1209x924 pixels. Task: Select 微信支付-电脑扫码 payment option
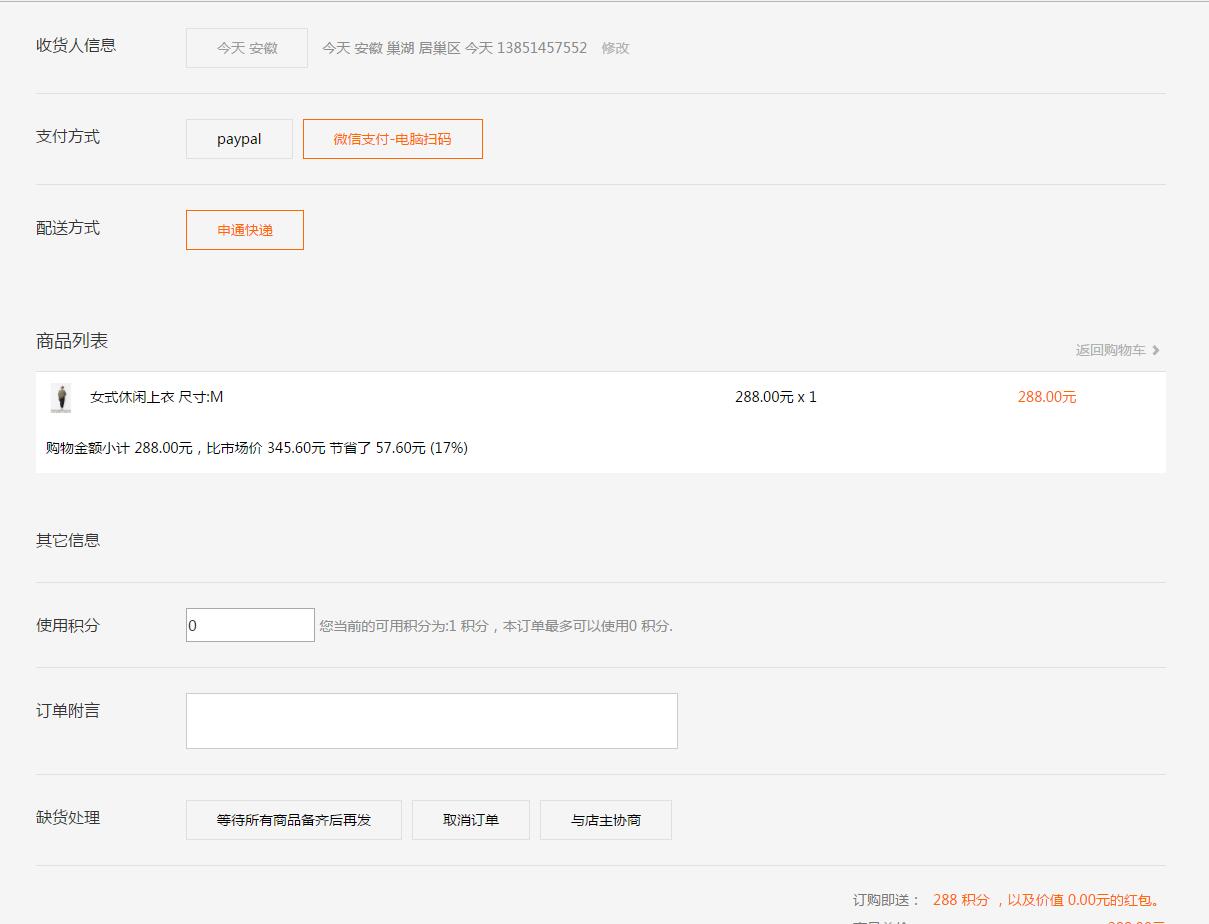click(392, 139)
